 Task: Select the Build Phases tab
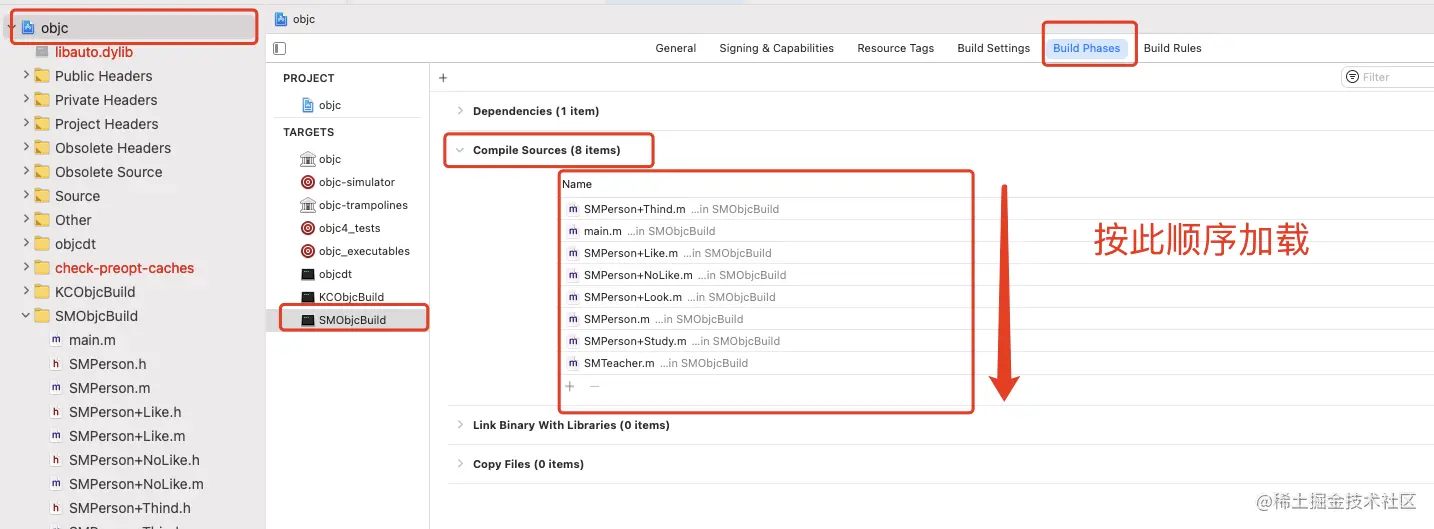(1086, 48)
